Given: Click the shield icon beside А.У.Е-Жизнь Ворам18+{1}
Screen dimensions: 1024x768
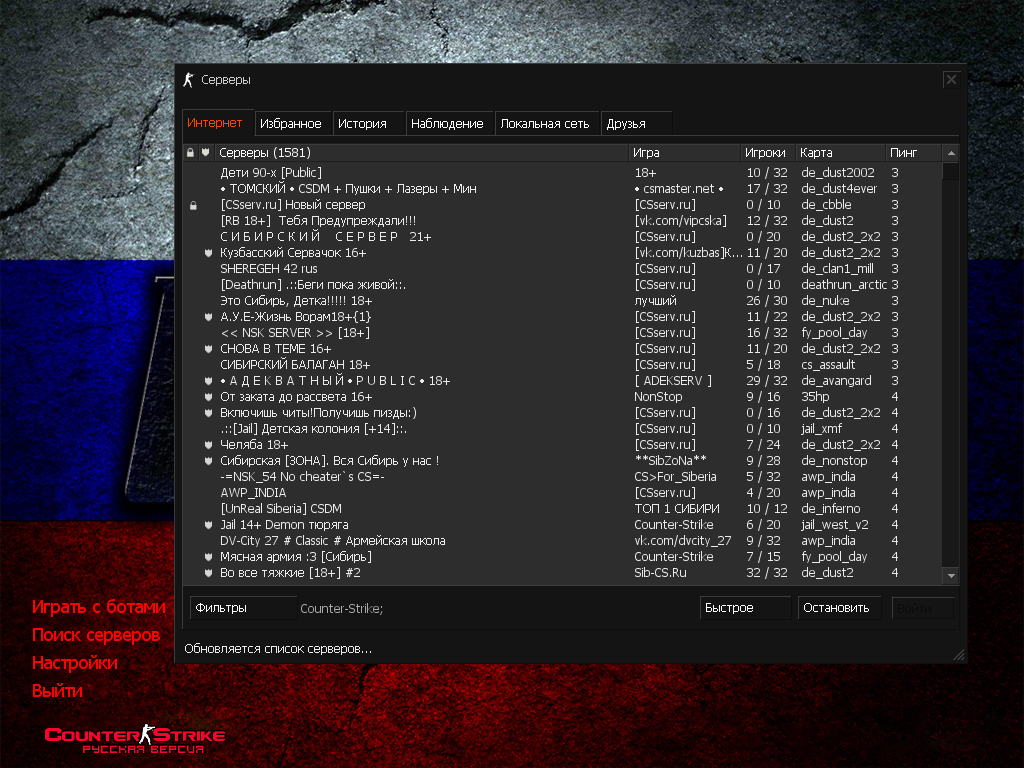Looking at the screenshot, I should point(208,317).
